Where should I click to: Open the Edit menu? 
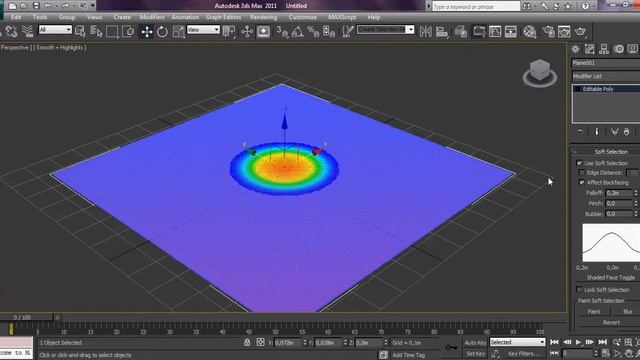pyautogui.click(x=16, y=17)
